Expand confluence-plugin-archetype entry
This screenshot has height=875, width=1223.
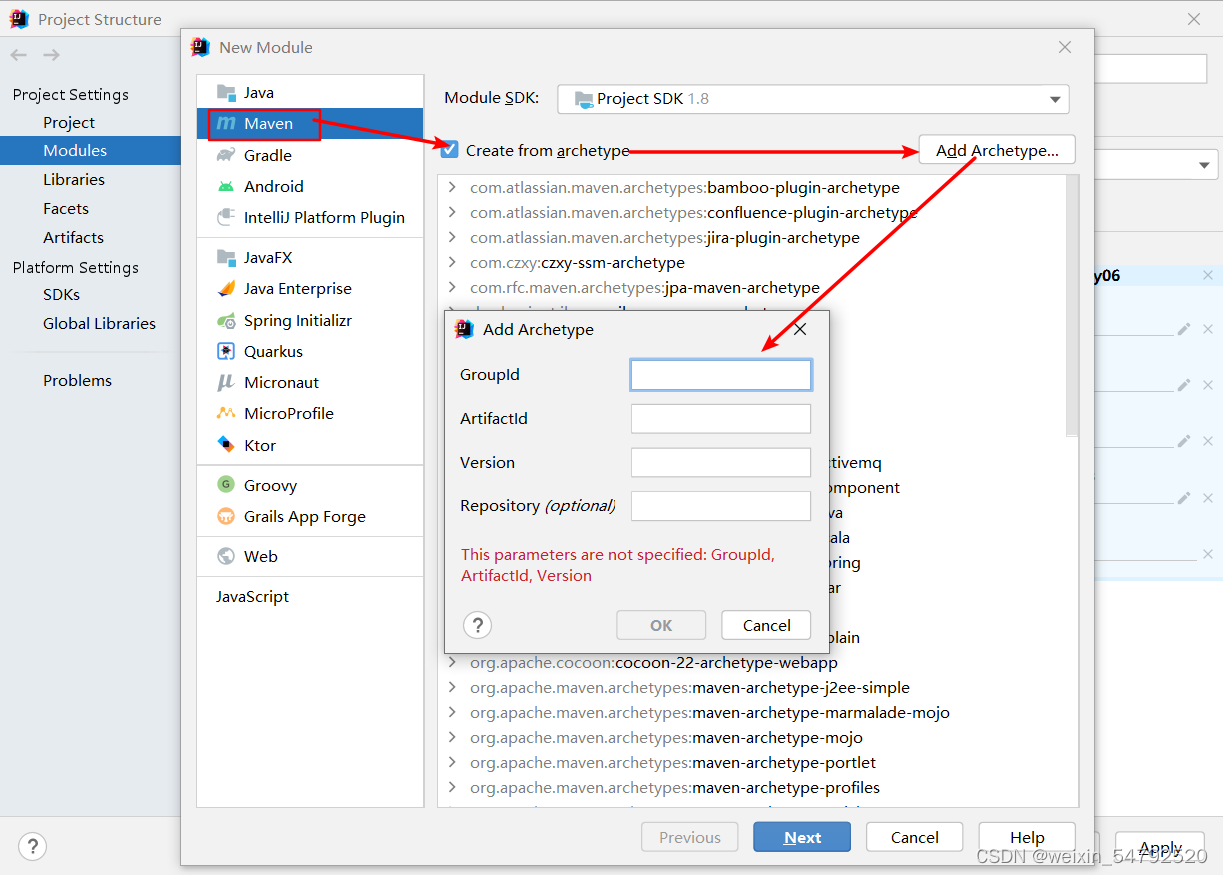[x=452, y=212]
